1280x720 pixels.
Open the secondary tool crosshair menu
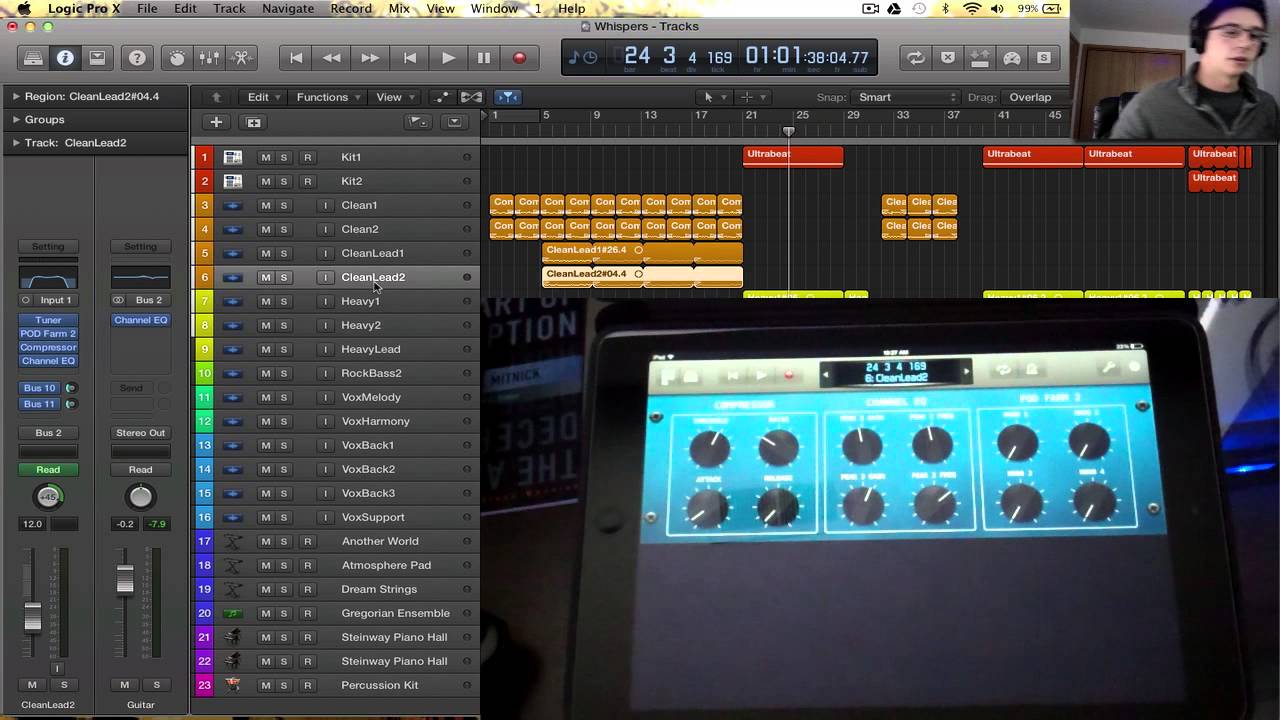click(x=752, y=97)
